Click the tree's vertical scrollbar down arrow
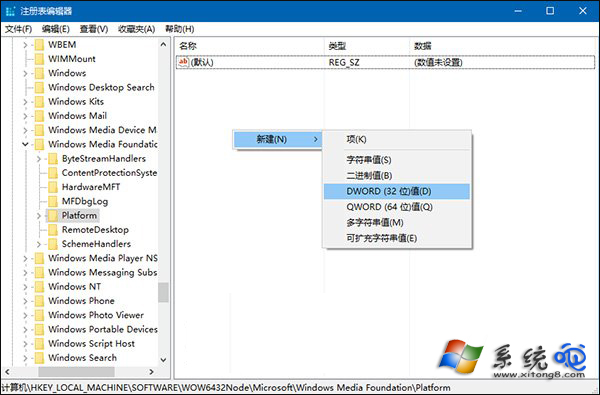This screenshot has width=600, height=395. (163, 360)
